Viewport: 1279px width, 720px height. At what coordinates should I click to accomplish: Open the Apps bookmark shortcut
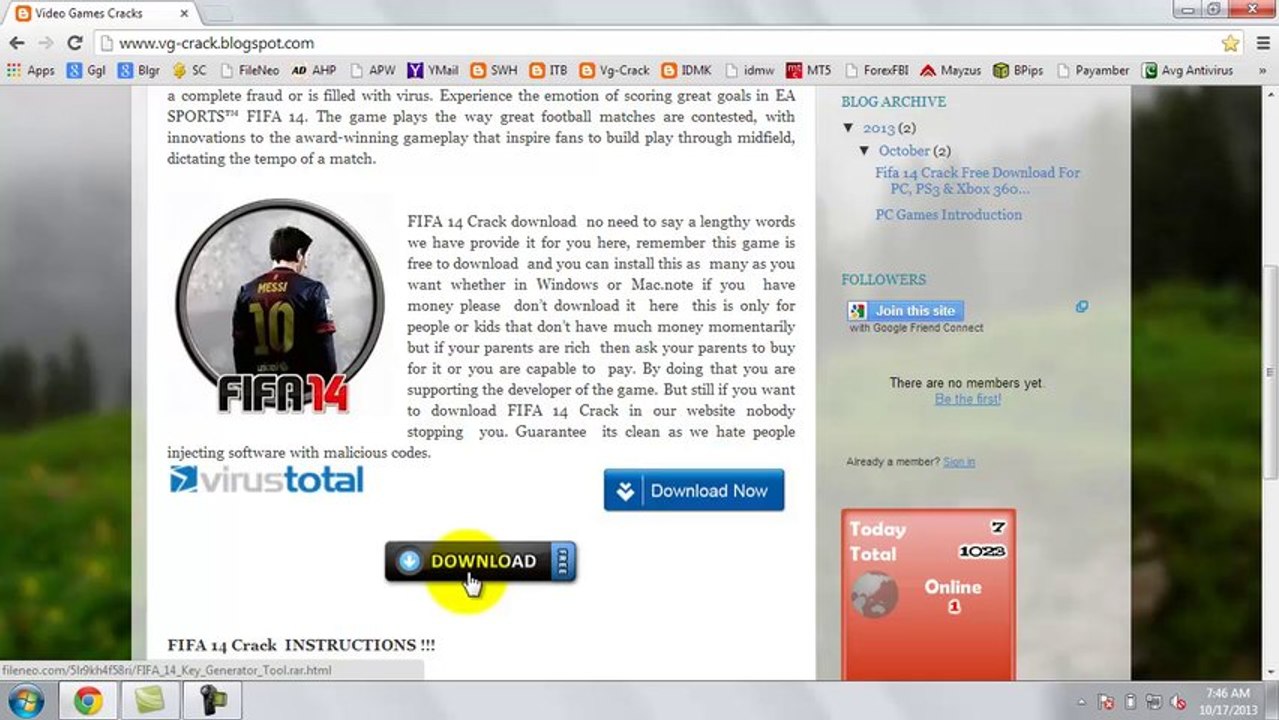(x=31, y=71)
